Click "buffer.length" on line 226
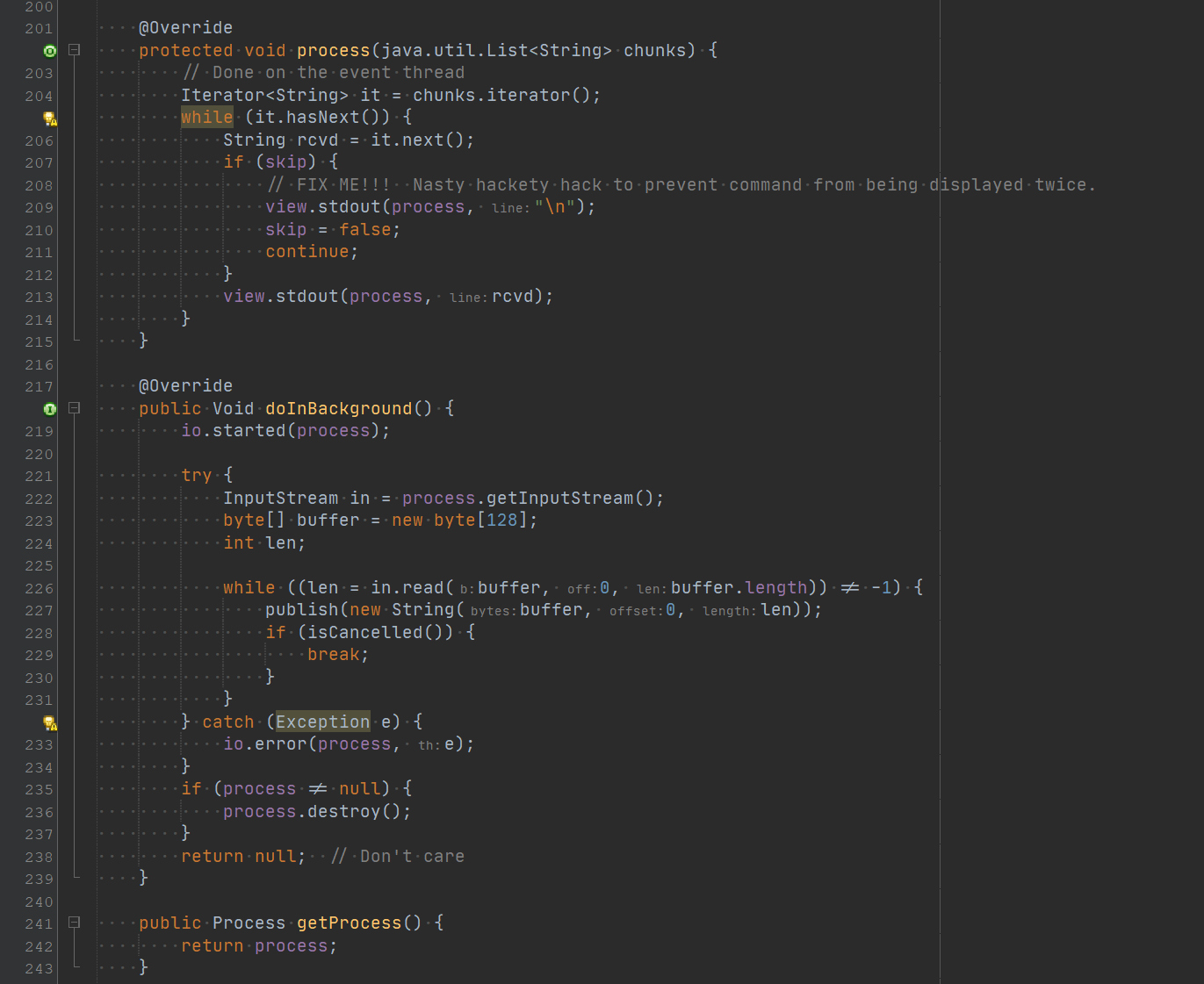Screen dimensions: 1204x984 (x=739, y=588)
